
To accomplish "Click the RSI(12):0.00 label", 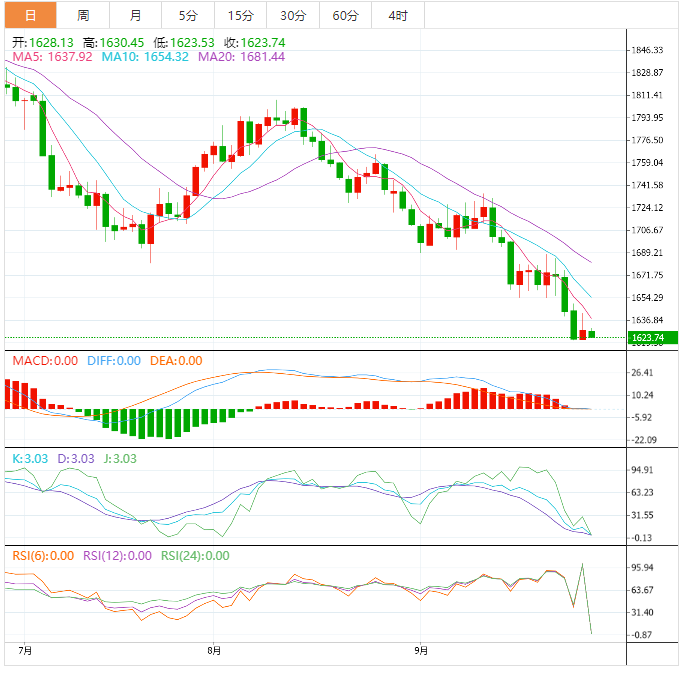I will pos(117,556).
